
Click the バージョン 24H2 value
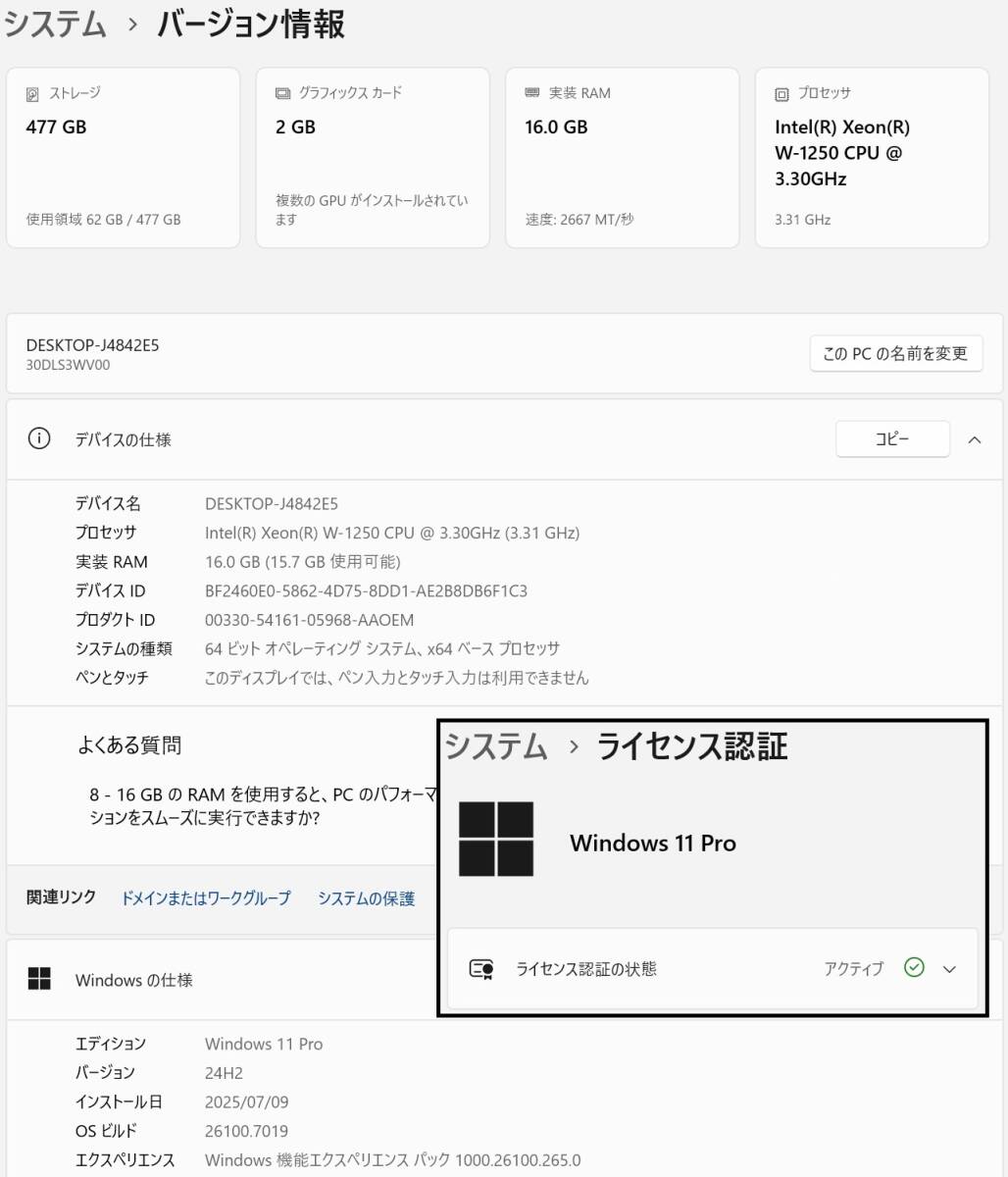click(224, 1072)
